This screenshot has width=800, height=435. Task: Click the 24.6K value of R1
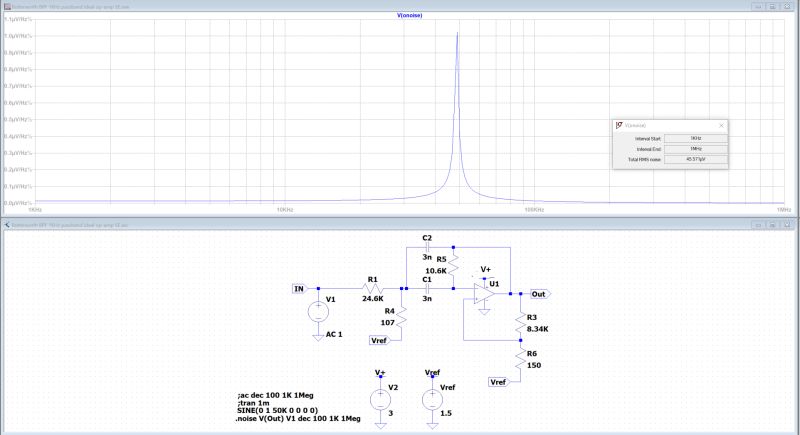pyautogui.click(x=372, y=298)
